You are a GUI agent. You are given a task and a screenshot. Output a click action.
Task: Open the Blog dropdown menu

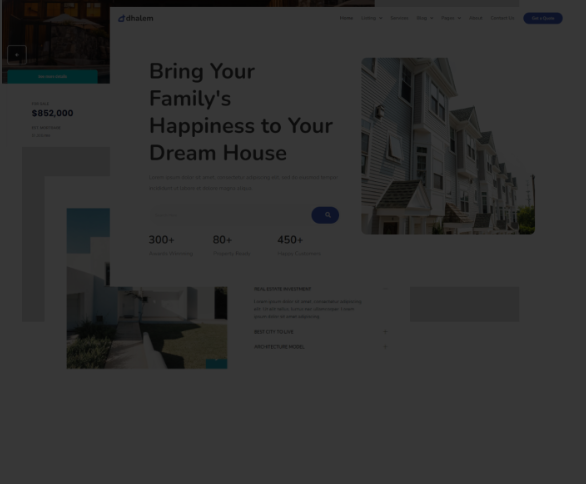click(x=425, y=18)
